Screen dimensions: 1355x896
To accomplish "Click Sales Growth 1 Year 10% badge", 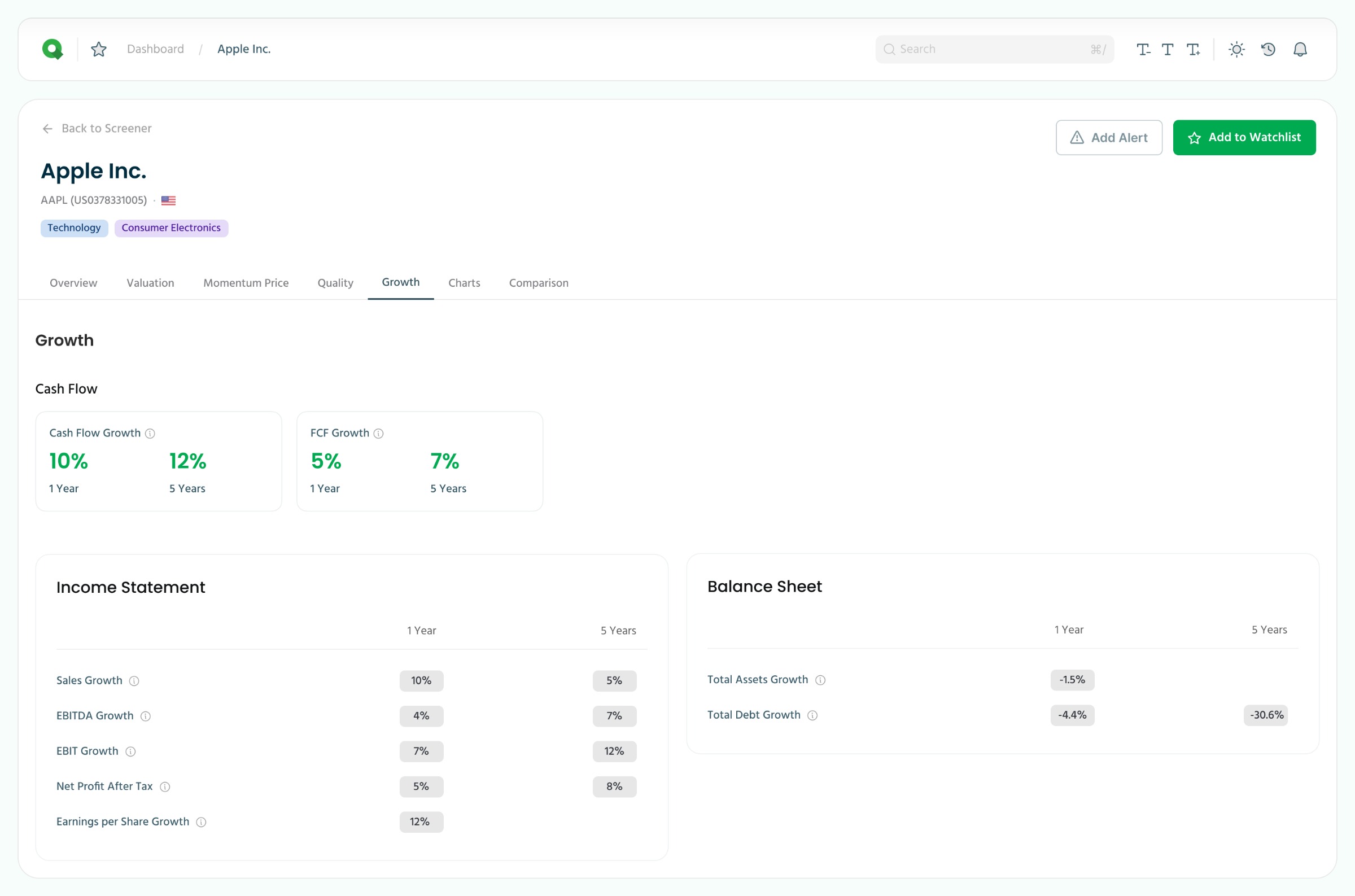I will 422,681.
